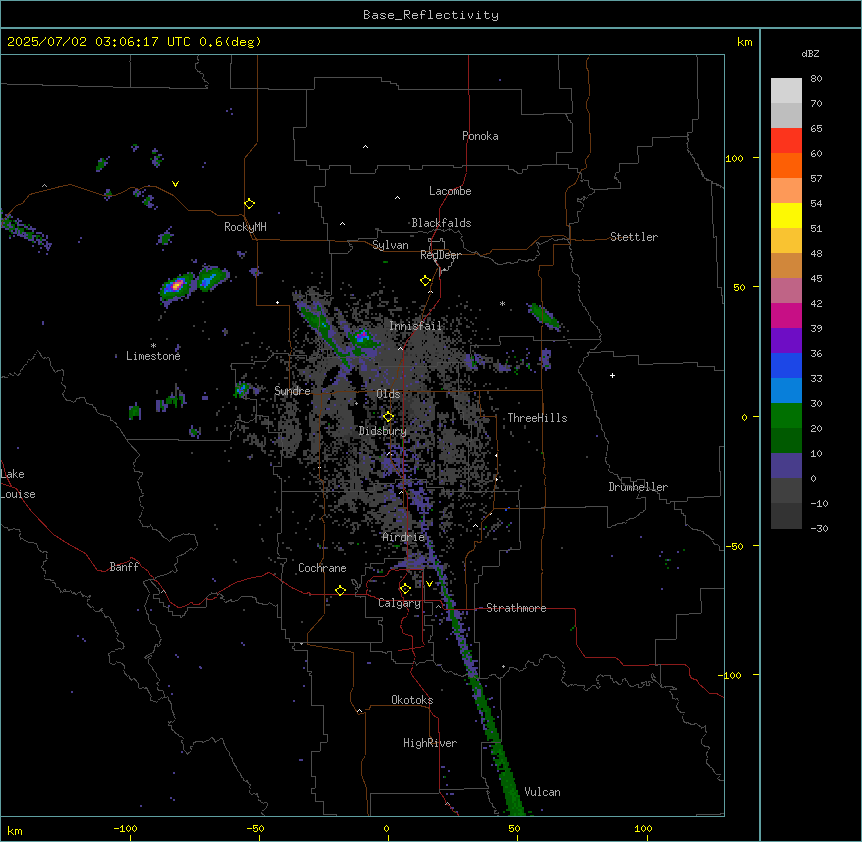
Task: Click the Ponoka city label
Action: pyautogui.click(x=480, y=136)
